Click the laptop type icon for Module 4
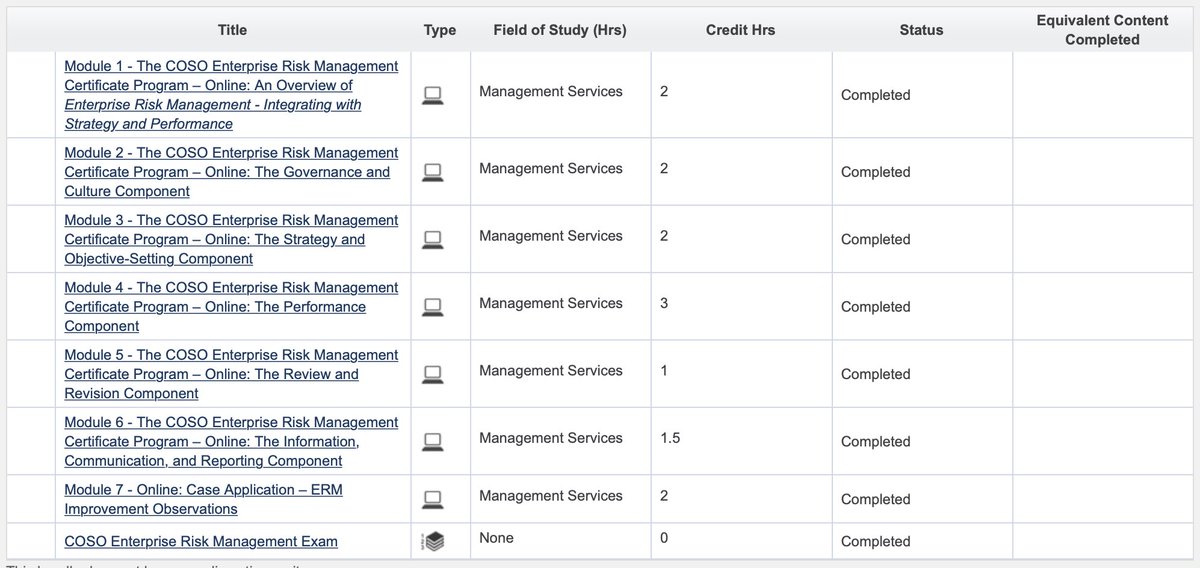 tap(432, 307)
